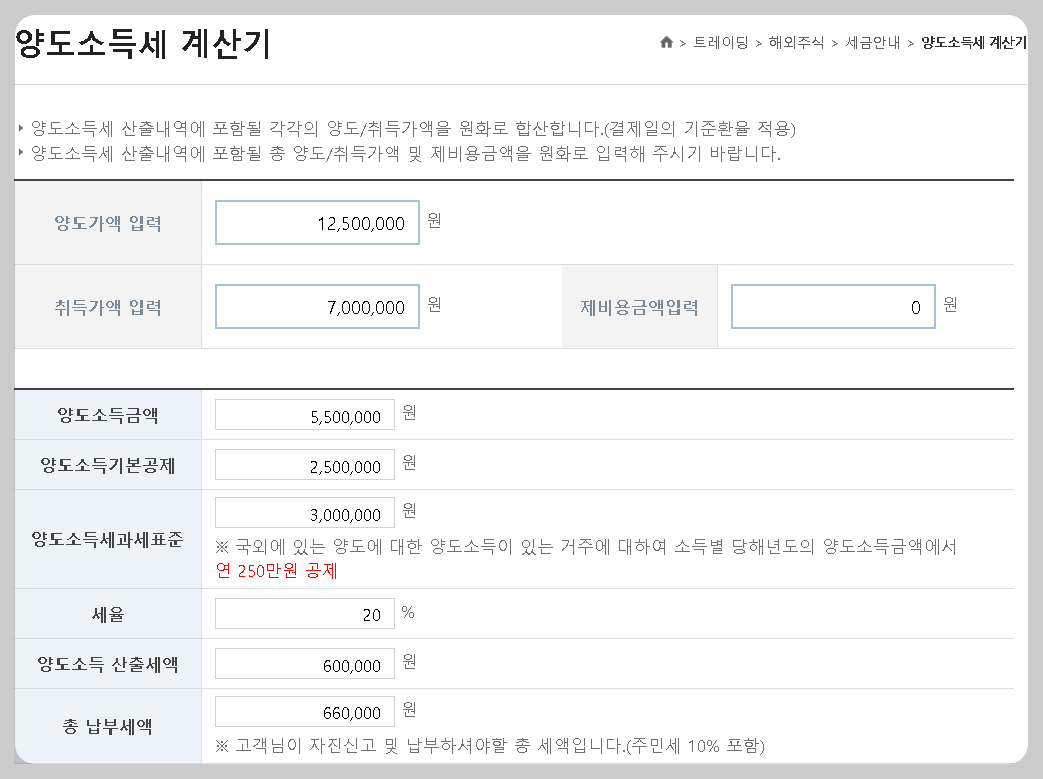Select the 양도소득 산출세액 field
Image resolution: width=1043 pixels, height=779 pixels.
[x=304, y=663]
